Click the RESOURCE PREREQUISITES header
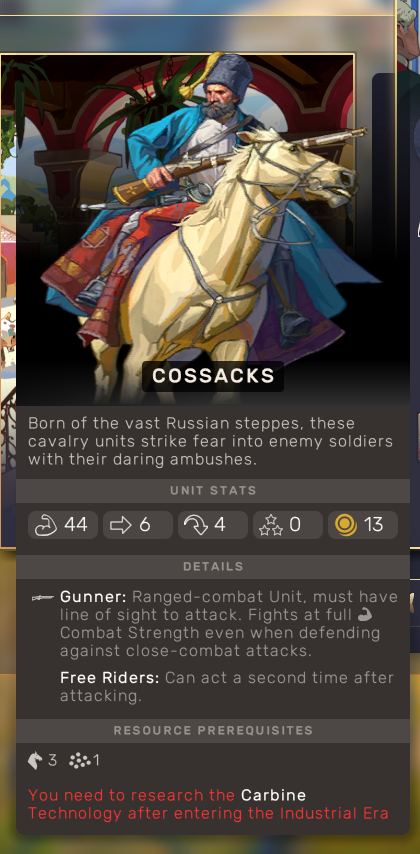This screenshot has height=854, width=420. [x=213, y=730]
